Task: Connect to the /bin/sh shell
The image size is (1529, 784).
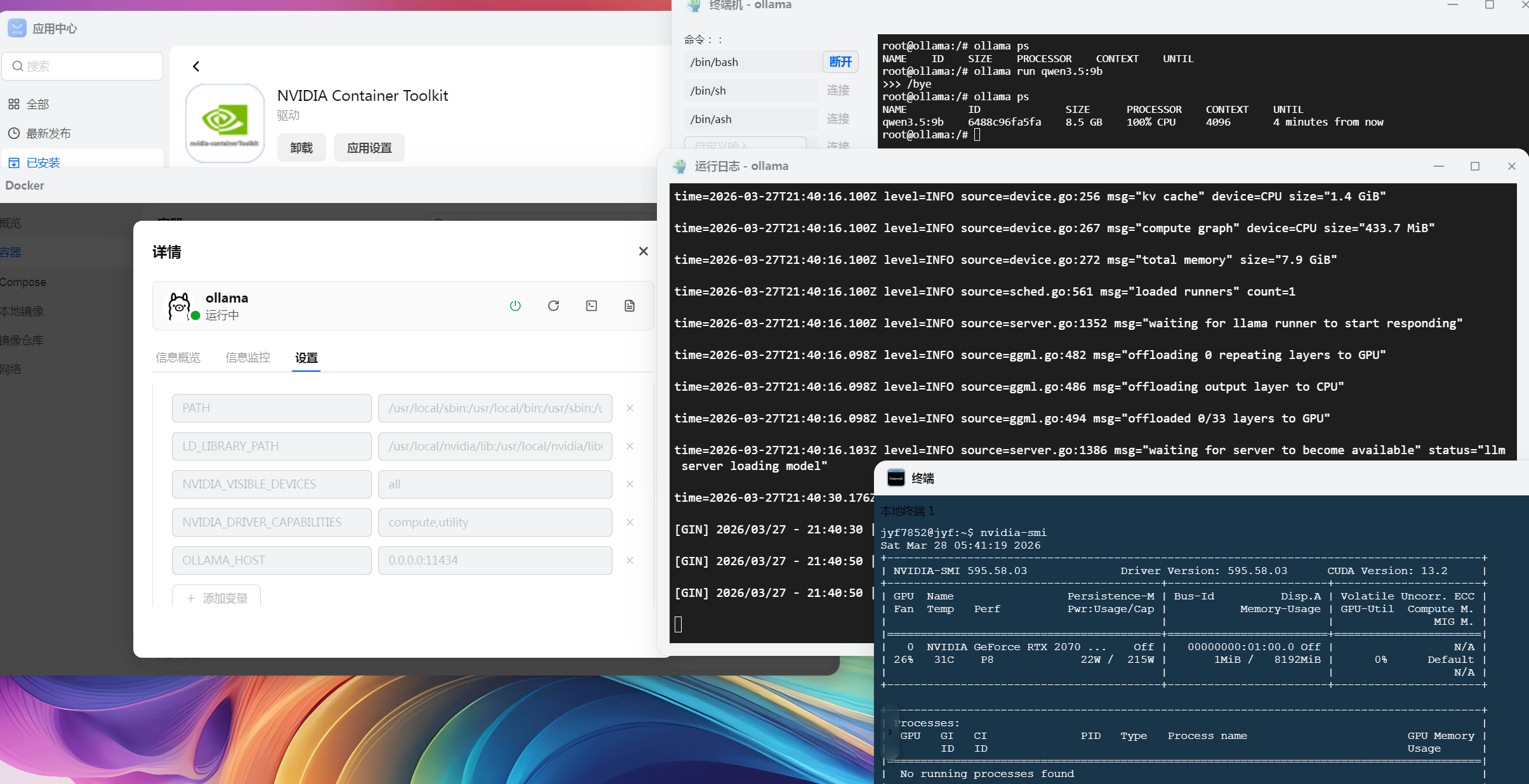Action: coord(838,90)
